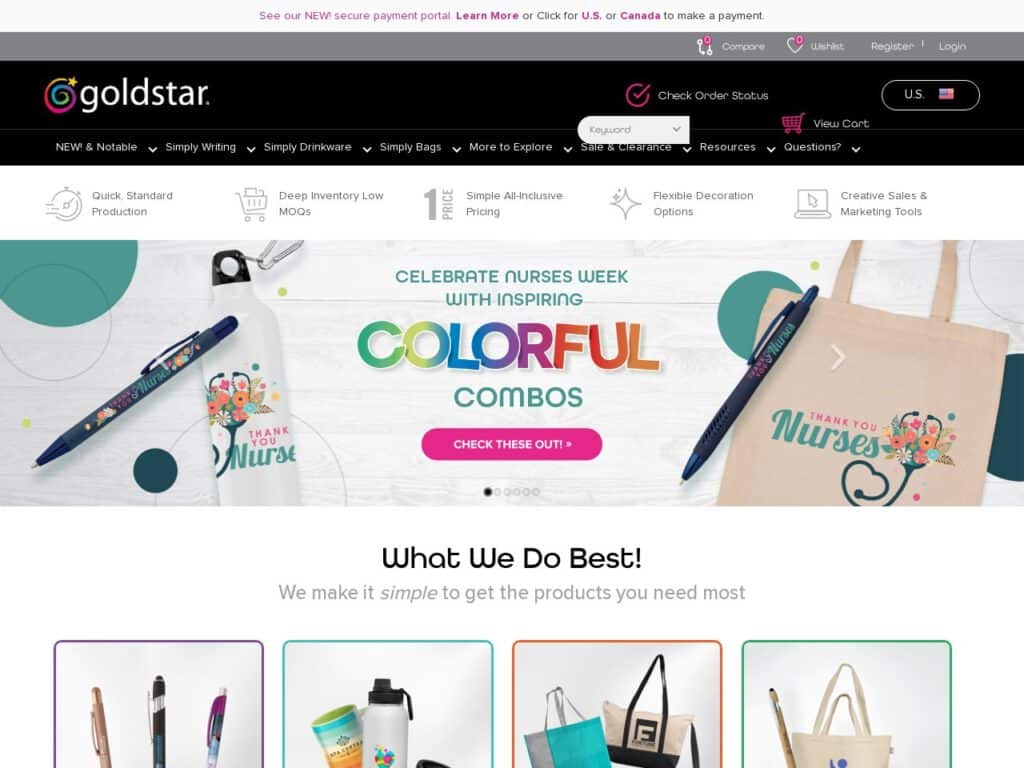
Task: Click the Creative Sales & Marketing Tools laptop icon
Action: [x=812, y=204]
